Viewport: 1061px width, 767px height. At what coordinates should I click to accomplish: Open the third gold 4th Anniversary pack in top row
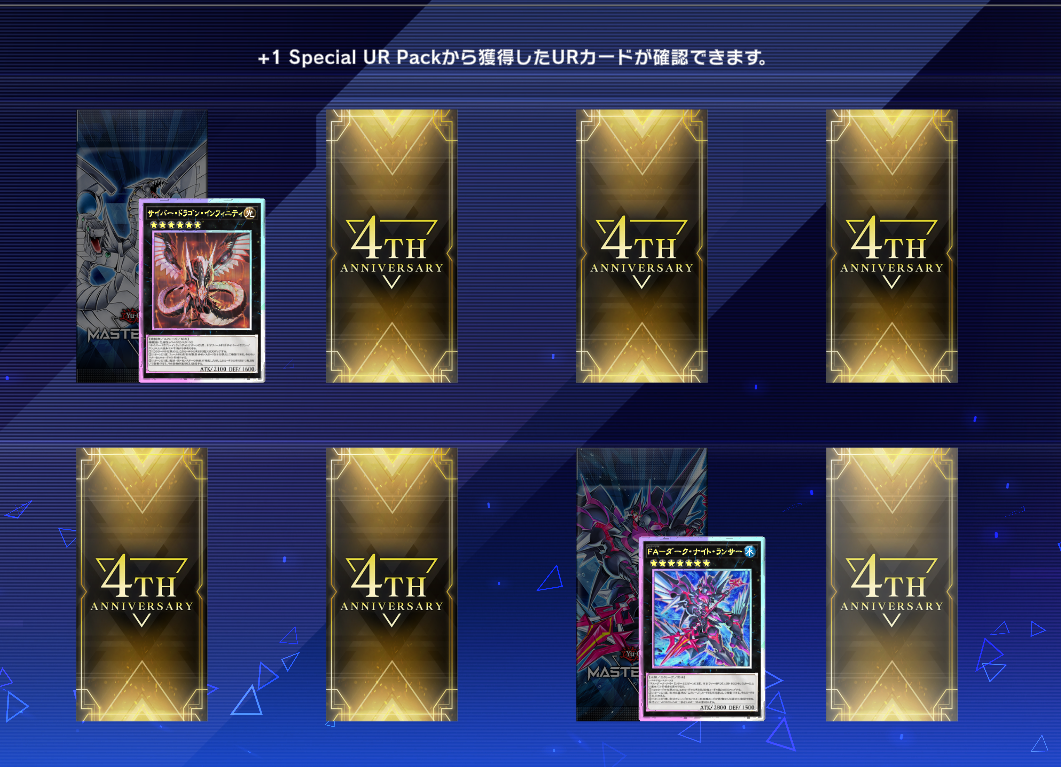(641, 246)
